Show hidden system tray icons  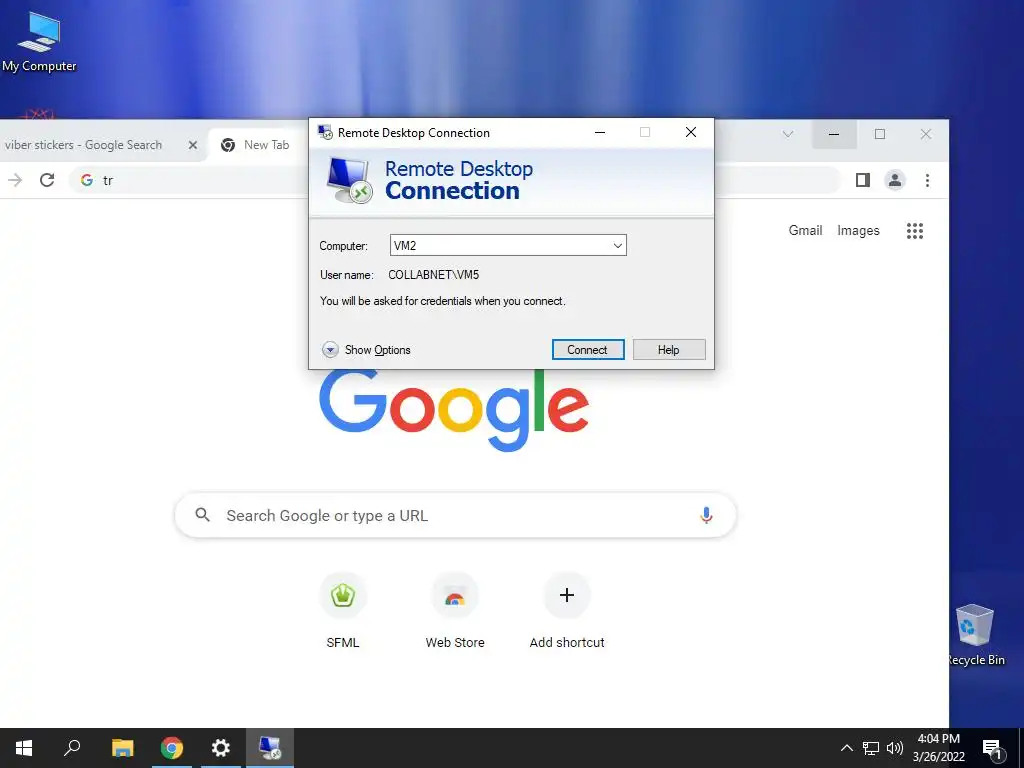[846, 748]
